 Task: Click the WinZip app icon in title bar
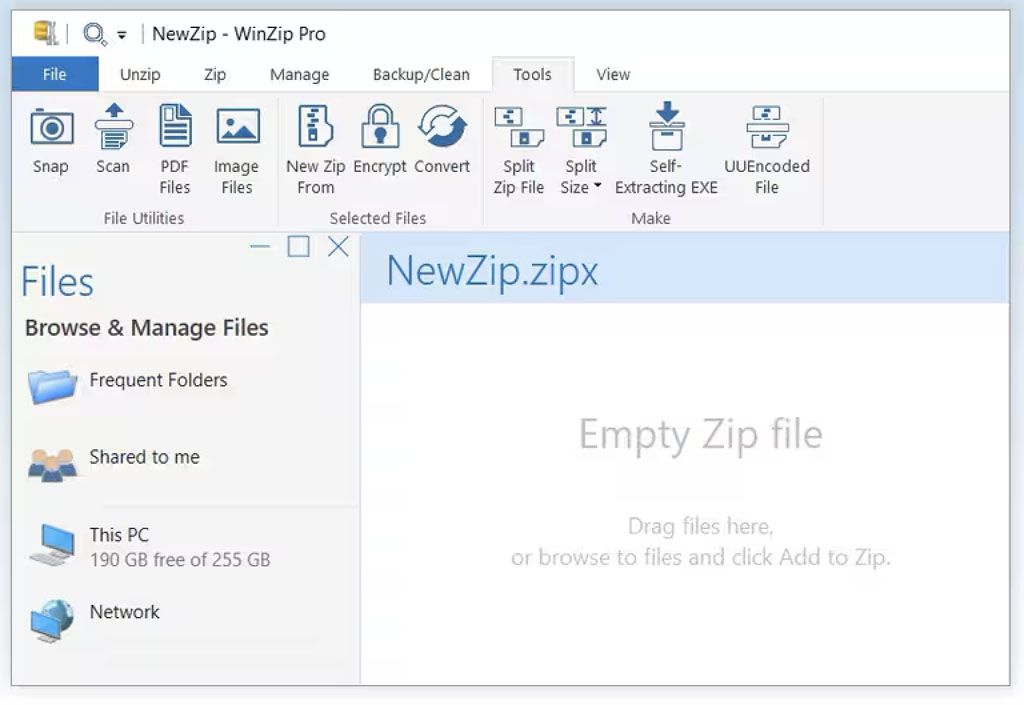coord(45,33)
